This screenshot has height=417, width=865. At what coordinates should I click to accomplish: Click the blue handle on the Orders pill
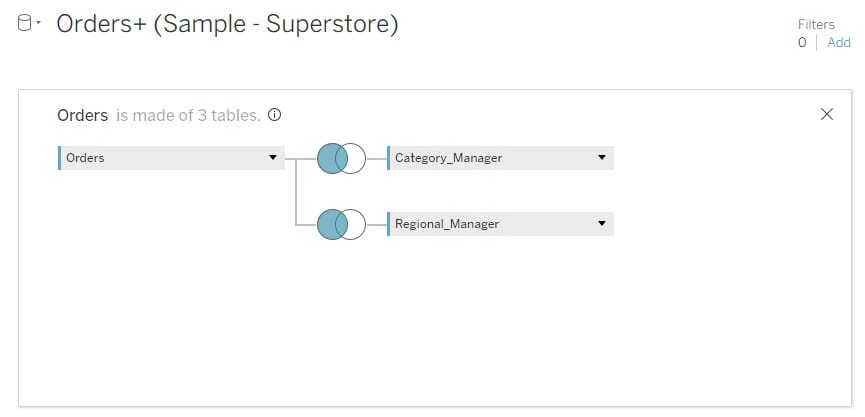[60, 158]
